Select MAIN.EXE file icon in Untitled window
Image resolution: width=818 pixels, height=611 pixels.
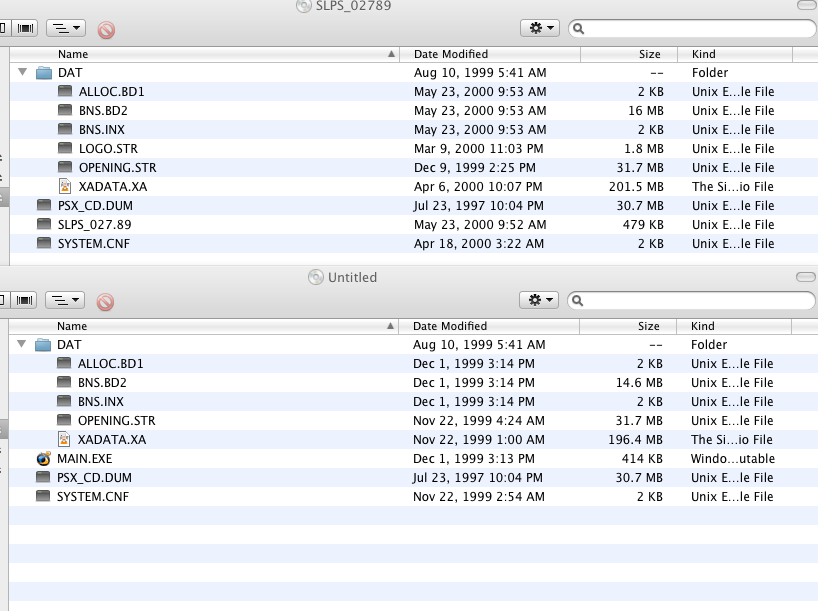[44, 459]
